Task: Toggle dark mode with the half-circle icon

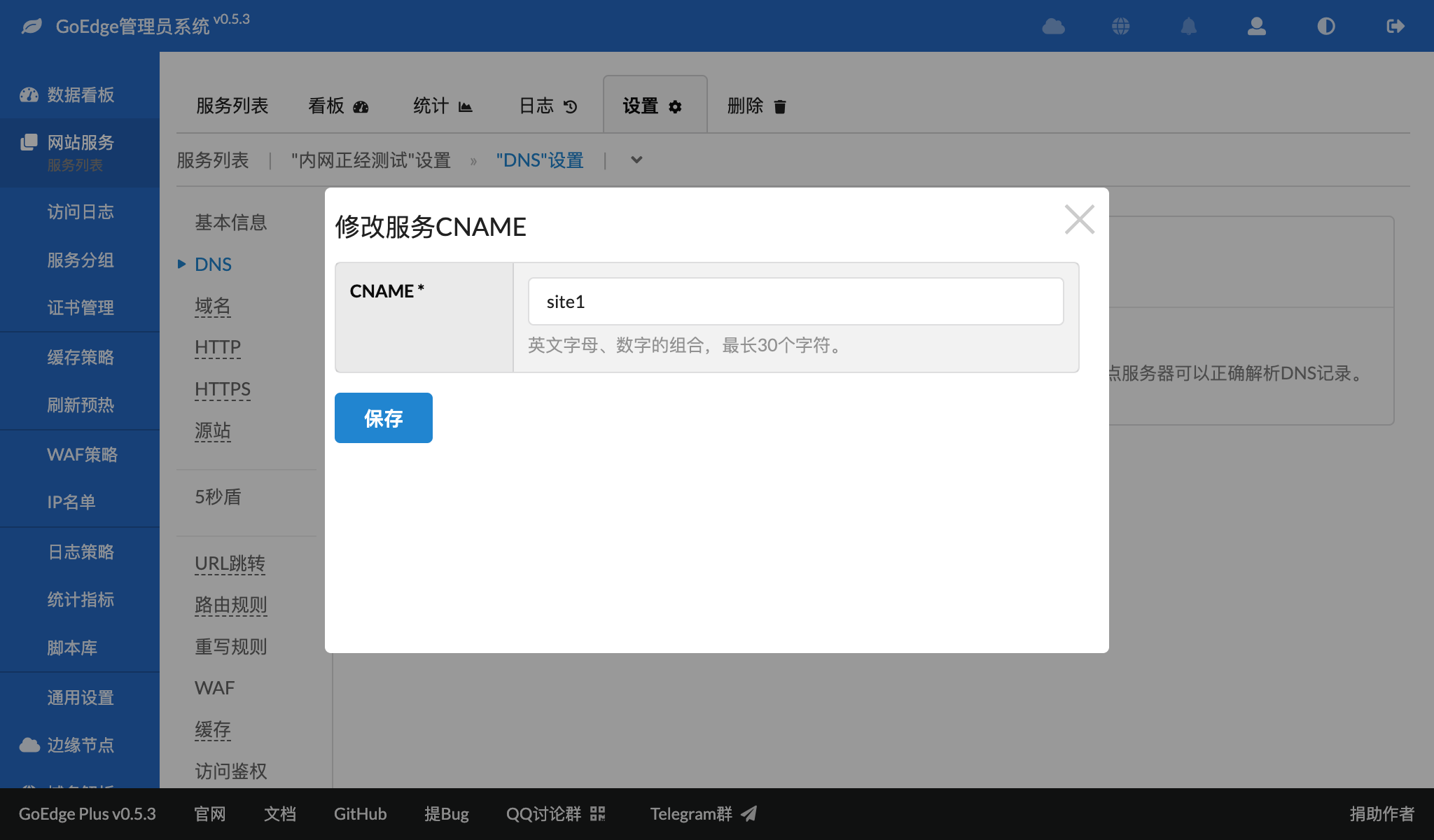Action: tap(1325, 27)
